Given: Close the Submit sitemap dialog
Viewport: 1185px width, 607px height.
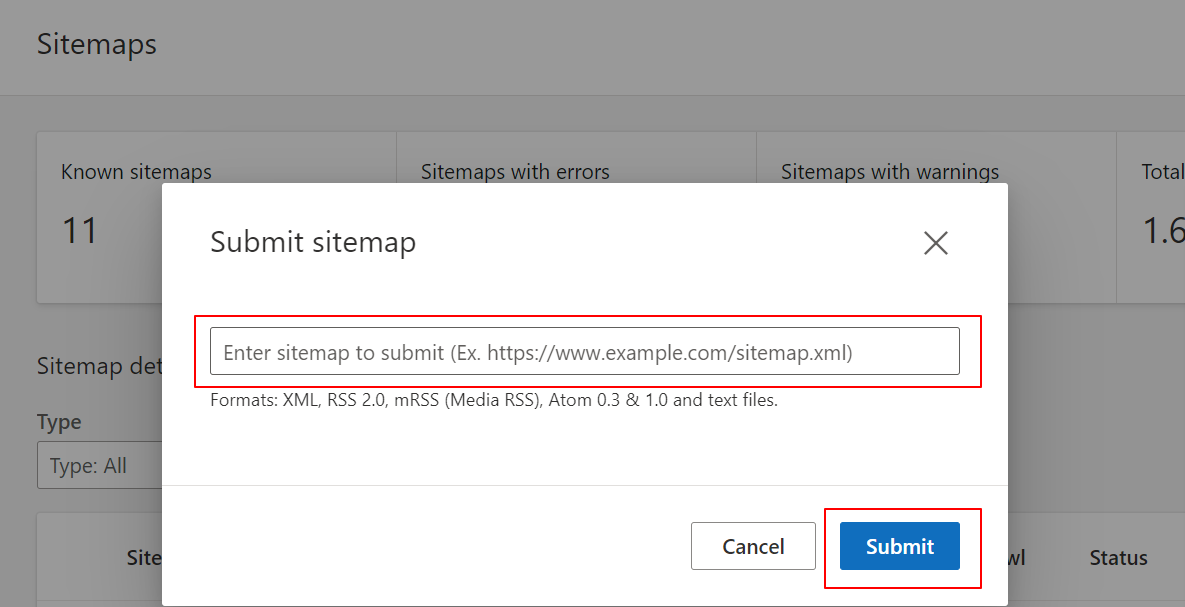Looking at the screenshot, I should (936, 243).
